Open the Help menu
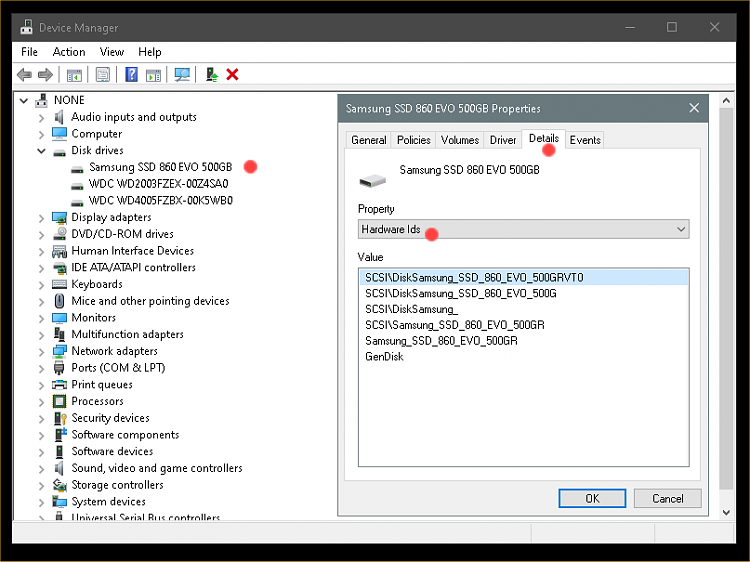750x562 pixels. point(150,52)
